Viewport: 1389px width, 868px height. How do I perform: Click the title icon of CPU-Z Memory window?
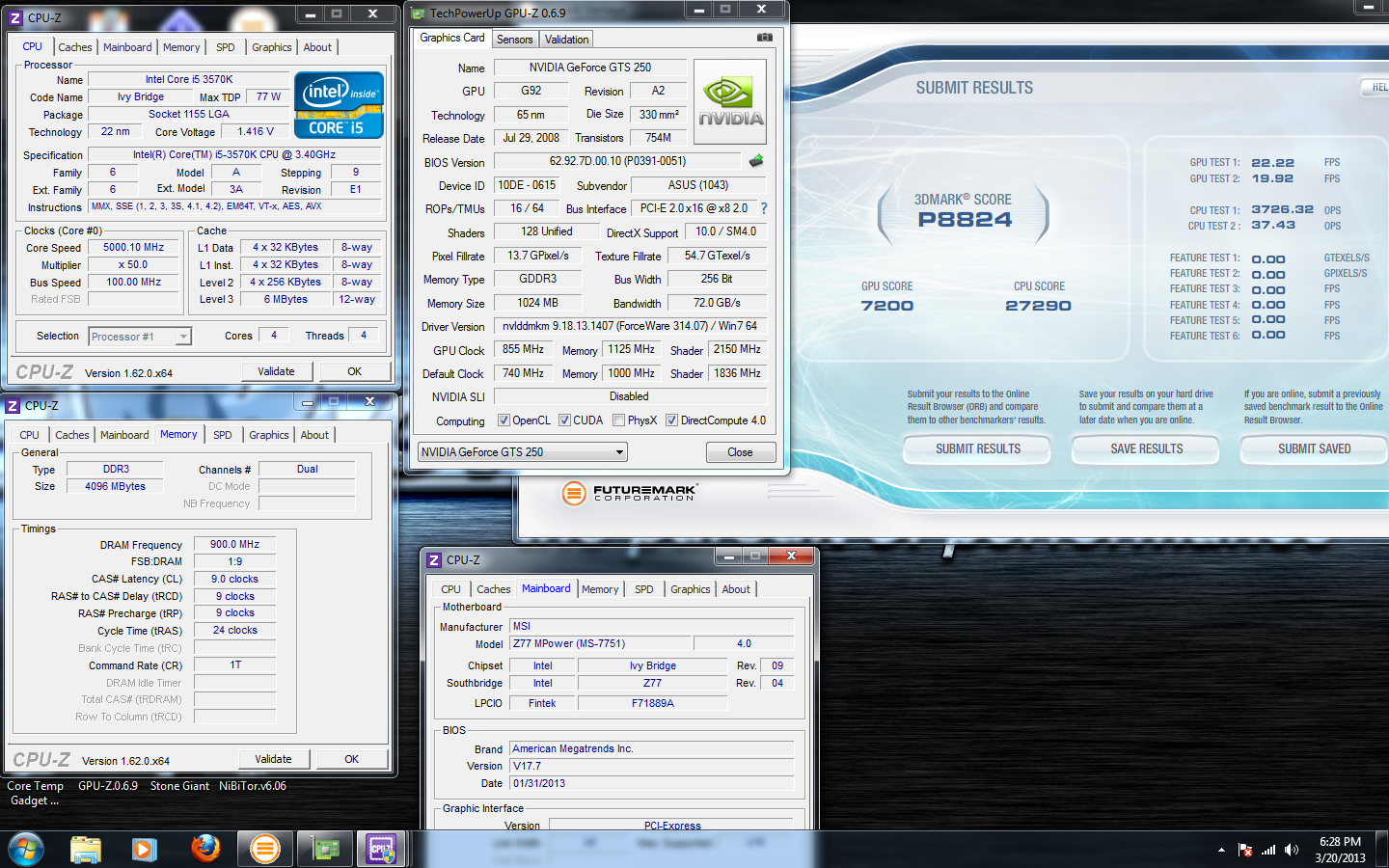pos(14,406)
